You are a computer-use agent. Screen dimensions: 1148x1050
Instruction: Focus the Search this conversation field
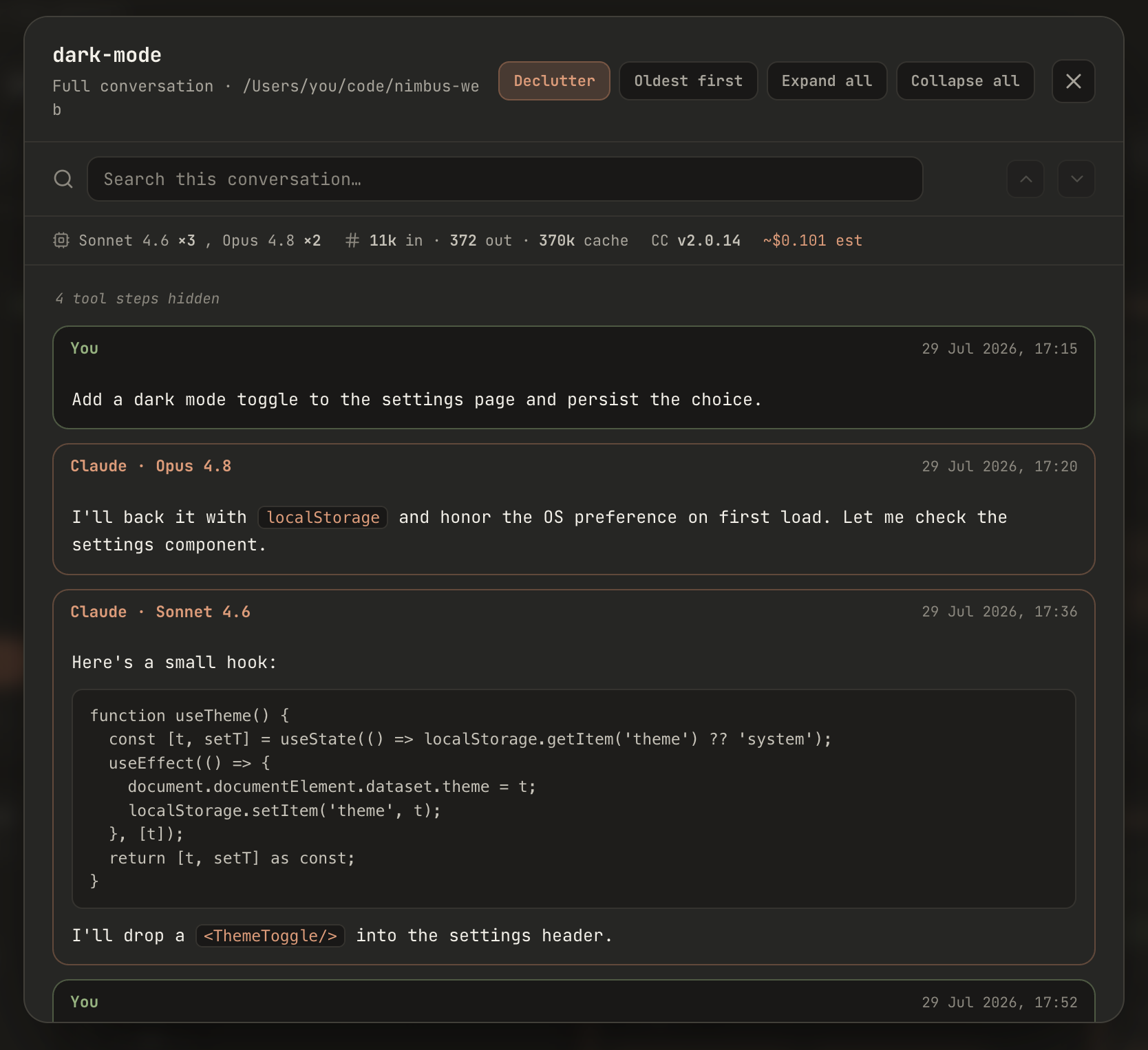coord(504,179)
